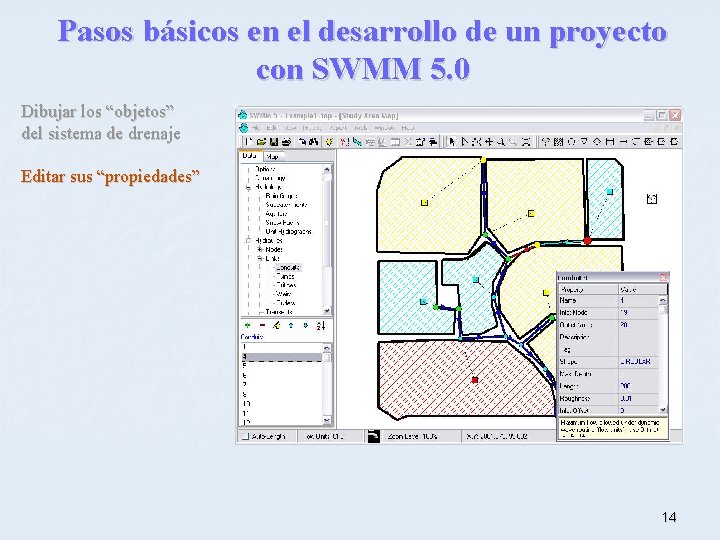Select the Add Flow Divider tool
Viewport: 720px width, 540px height.
click(x=597, y=142)
